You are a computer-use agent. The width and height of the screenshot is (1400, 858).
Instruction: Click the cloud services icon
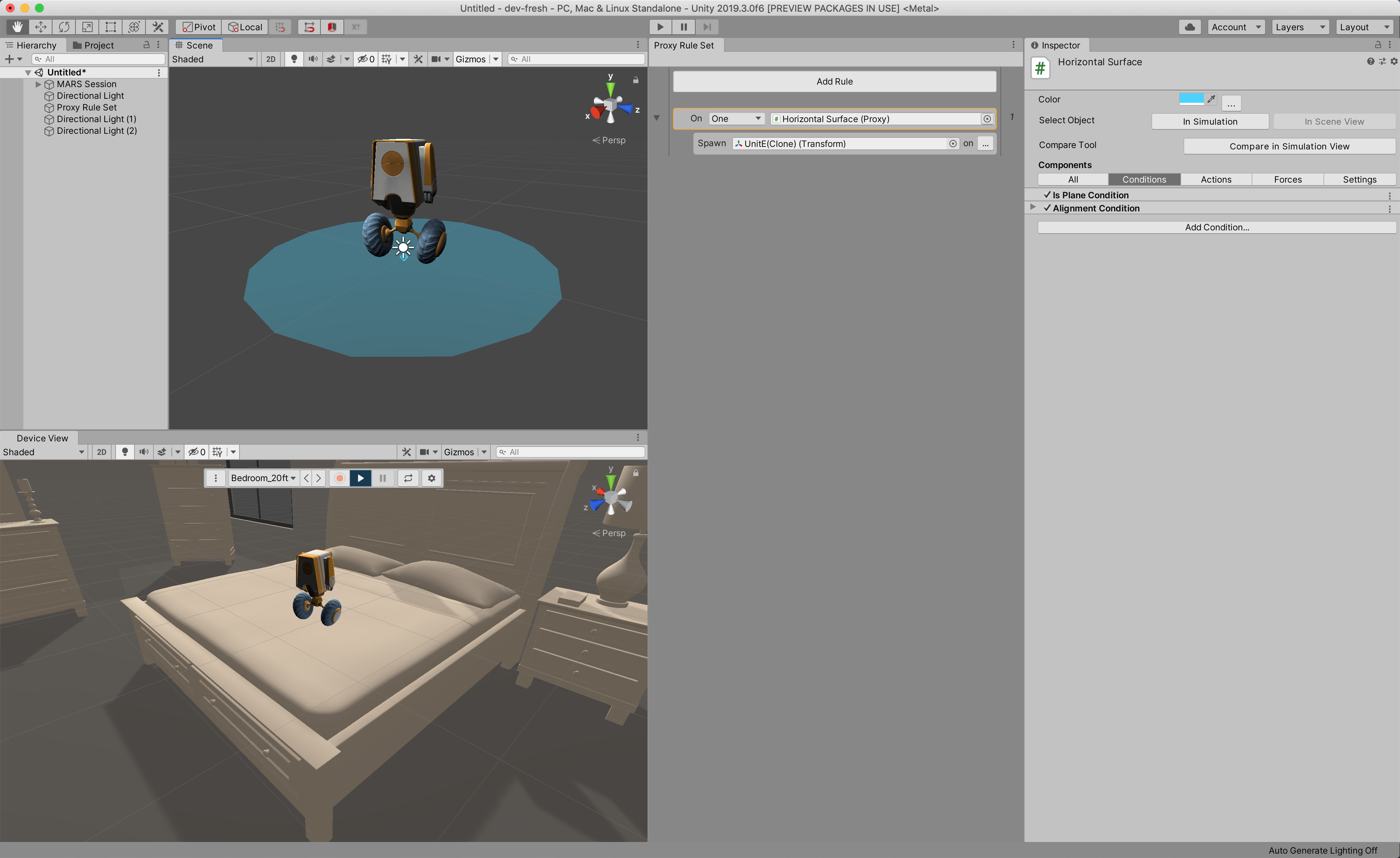click(x=1190, y=27)
